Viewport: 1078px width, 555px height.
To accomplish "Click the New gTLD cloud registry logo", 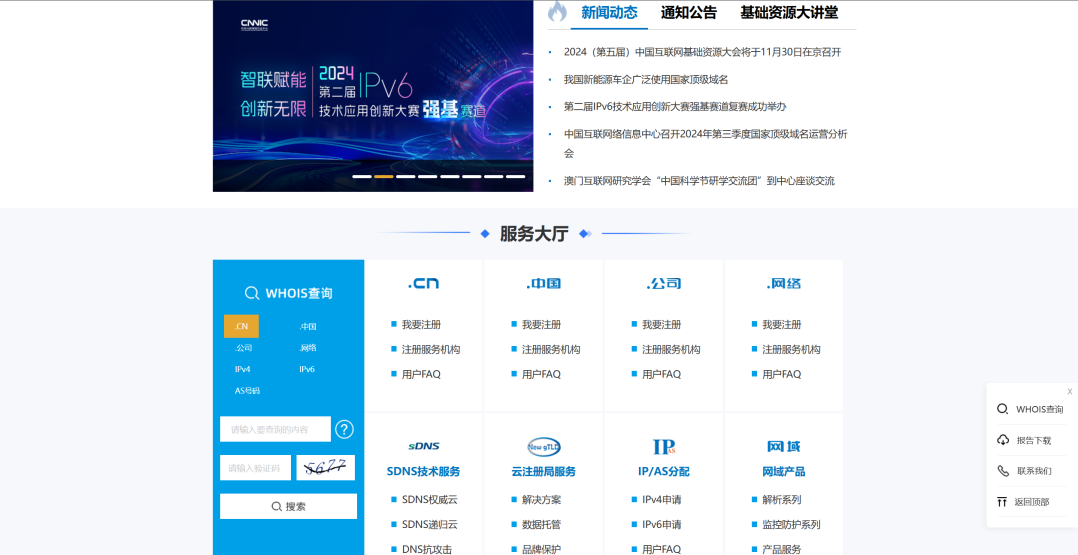I will click(x=543, y=446).
